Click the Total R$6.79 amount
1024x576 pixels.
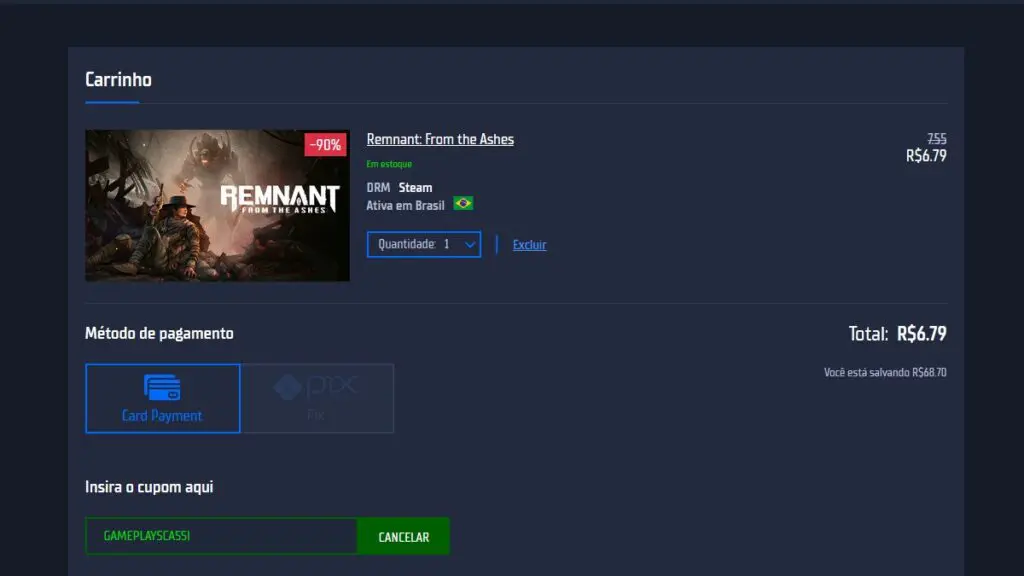tap(921, 334)
